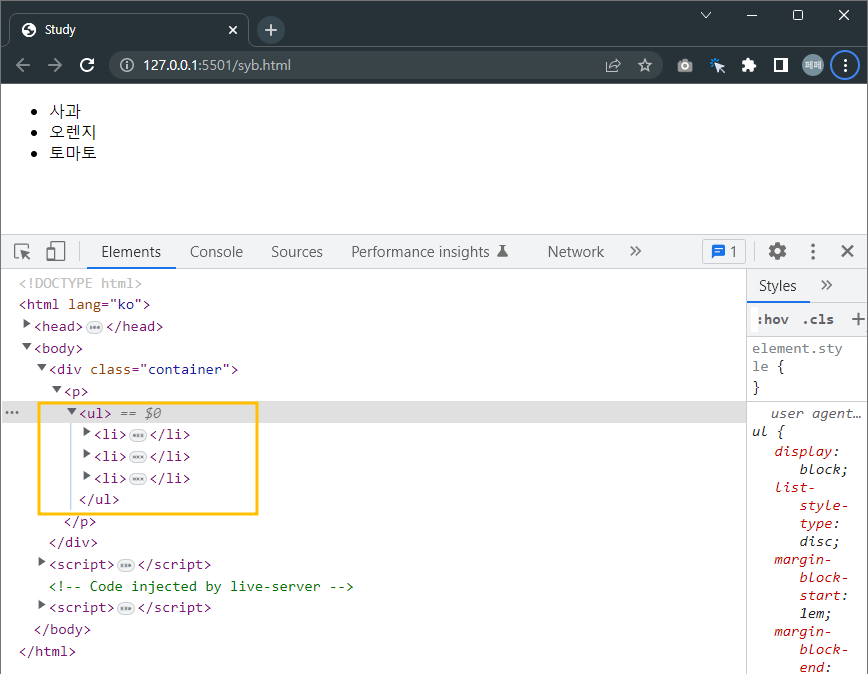Open the Extensions puzzle icon
Screen dimensions: 868x674
click(749, 65)
